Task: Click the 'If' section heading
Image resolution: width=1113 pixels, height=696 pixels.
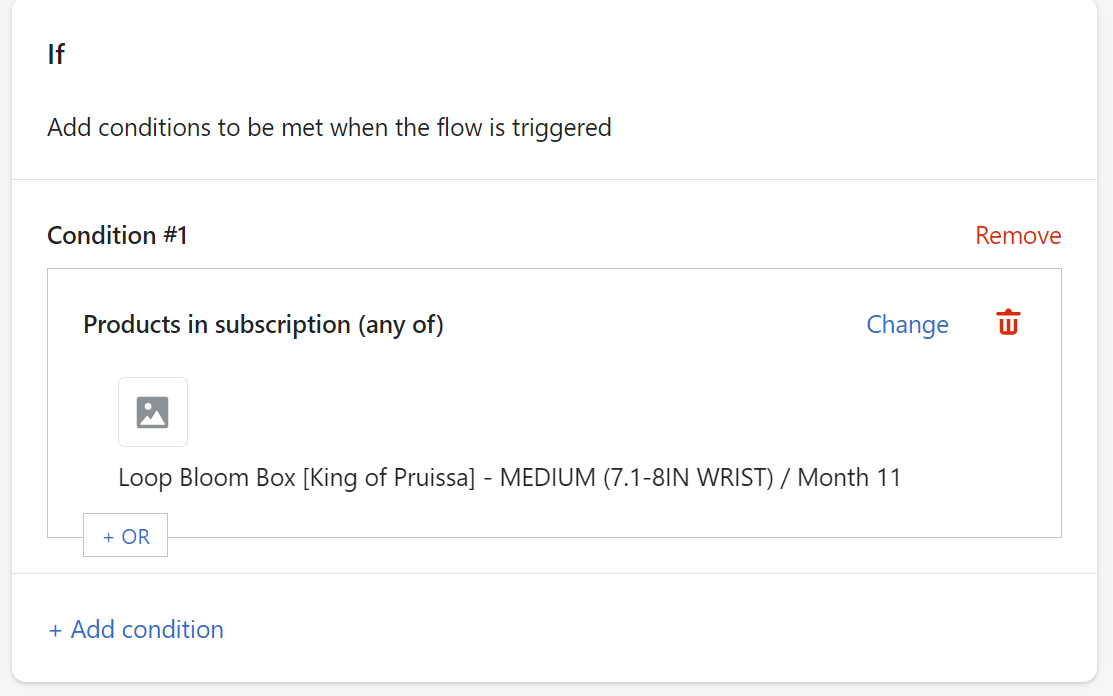Action: pos(56,54)
